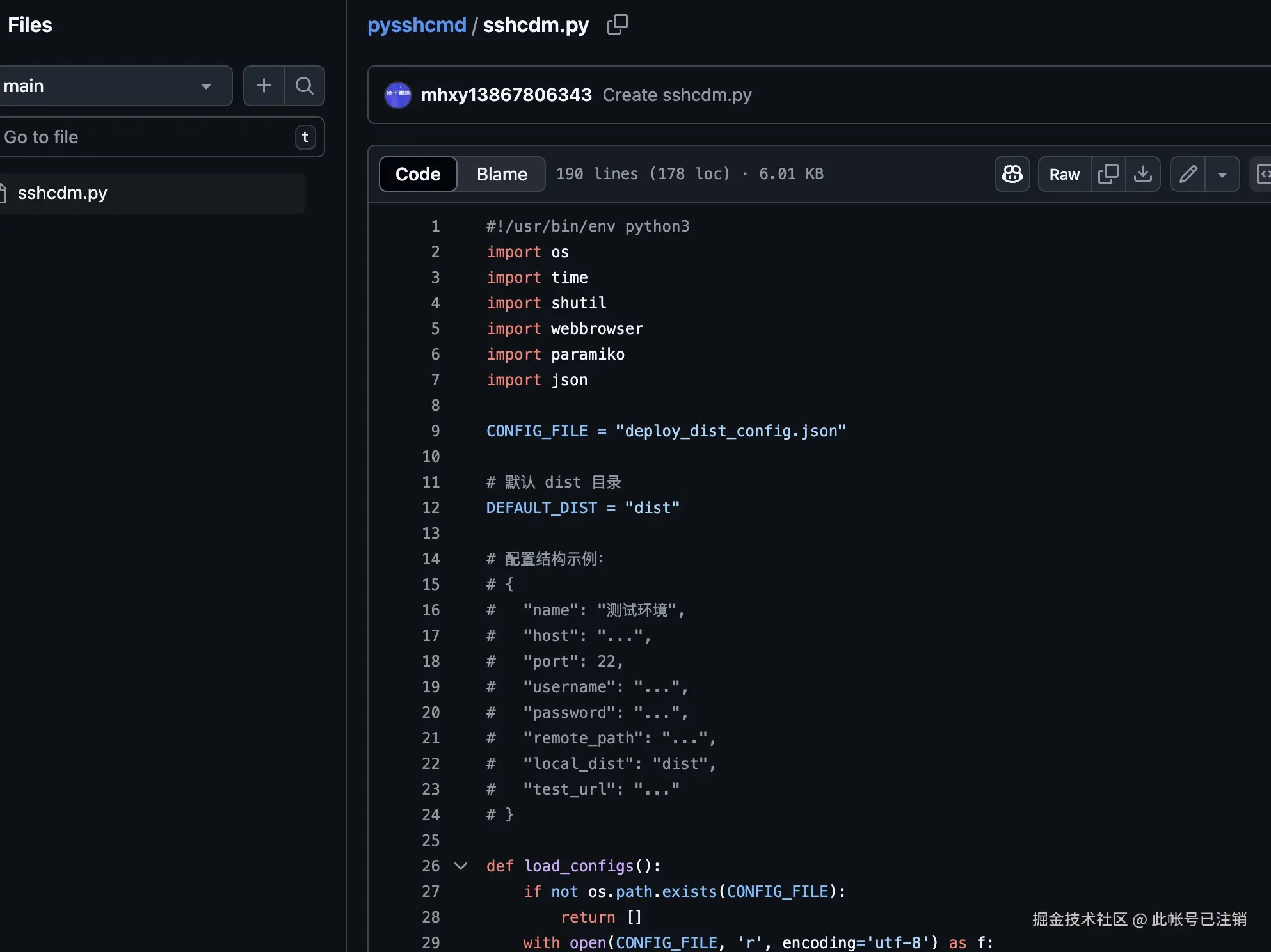Image resolution: width=1271 pixels, height=952 pixels.
Task: Open the Copilot icon button
Action: click(x=1012, y=174)
